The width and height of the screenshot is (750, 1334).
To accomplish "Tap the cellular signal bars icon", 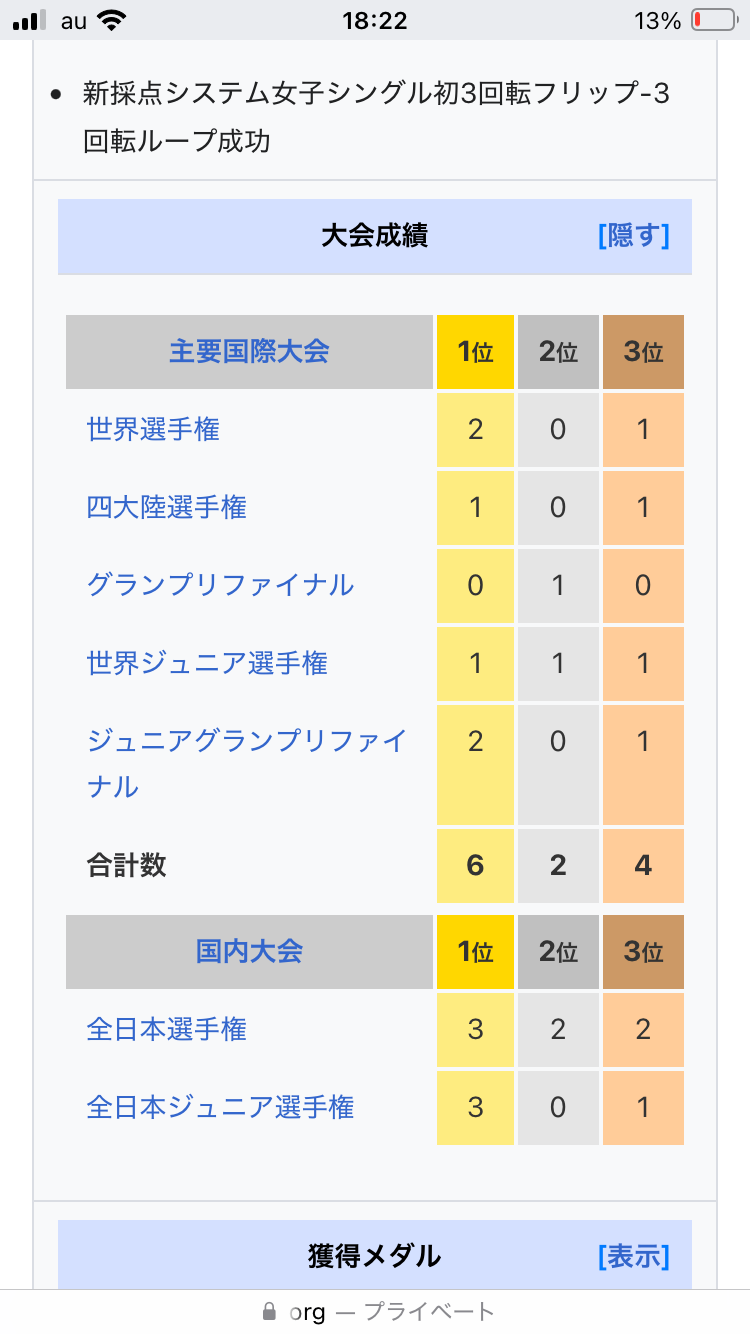I will (30, 20).
